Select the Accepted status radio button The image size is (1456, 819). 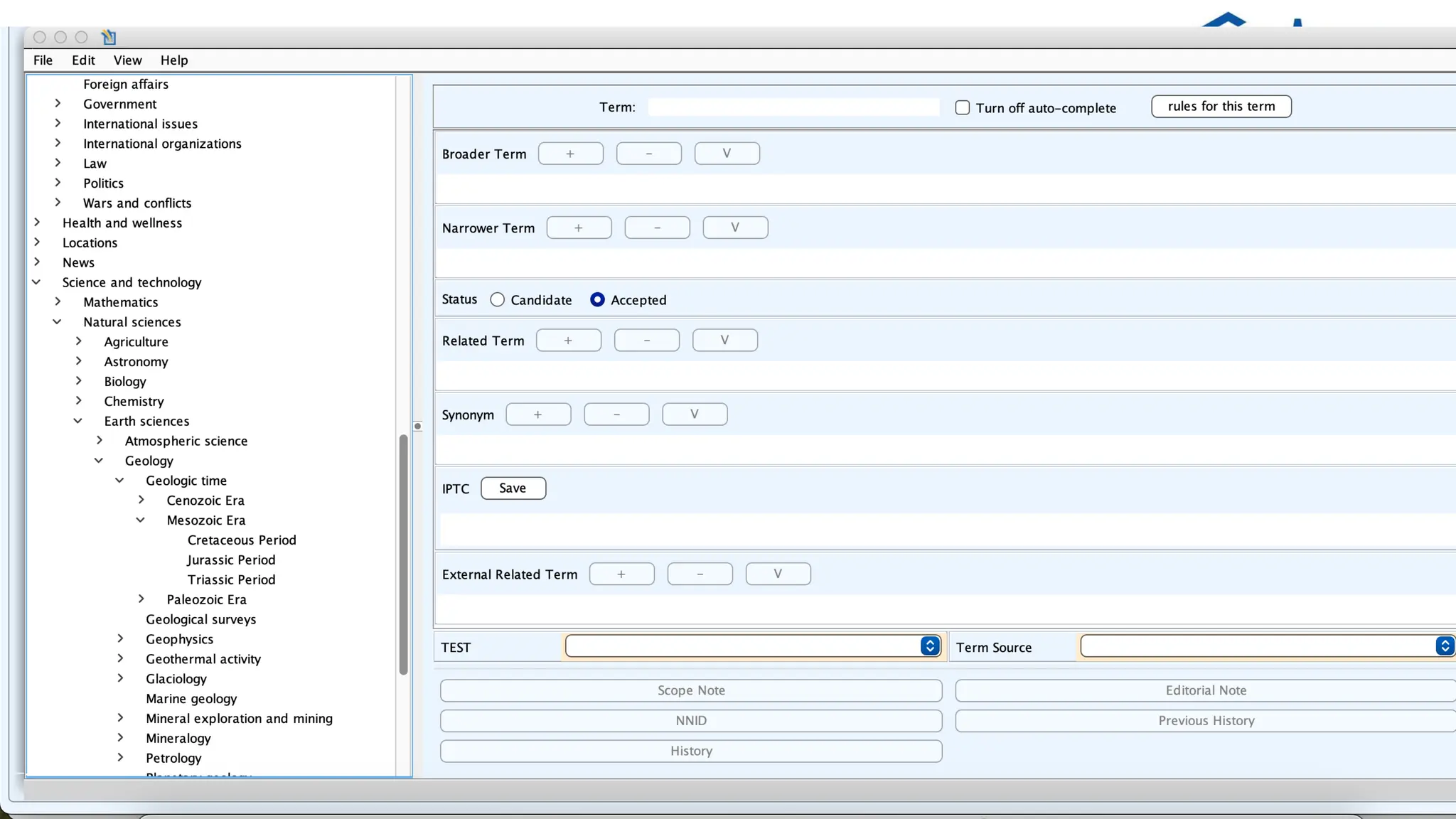click(x=597, y=300)
